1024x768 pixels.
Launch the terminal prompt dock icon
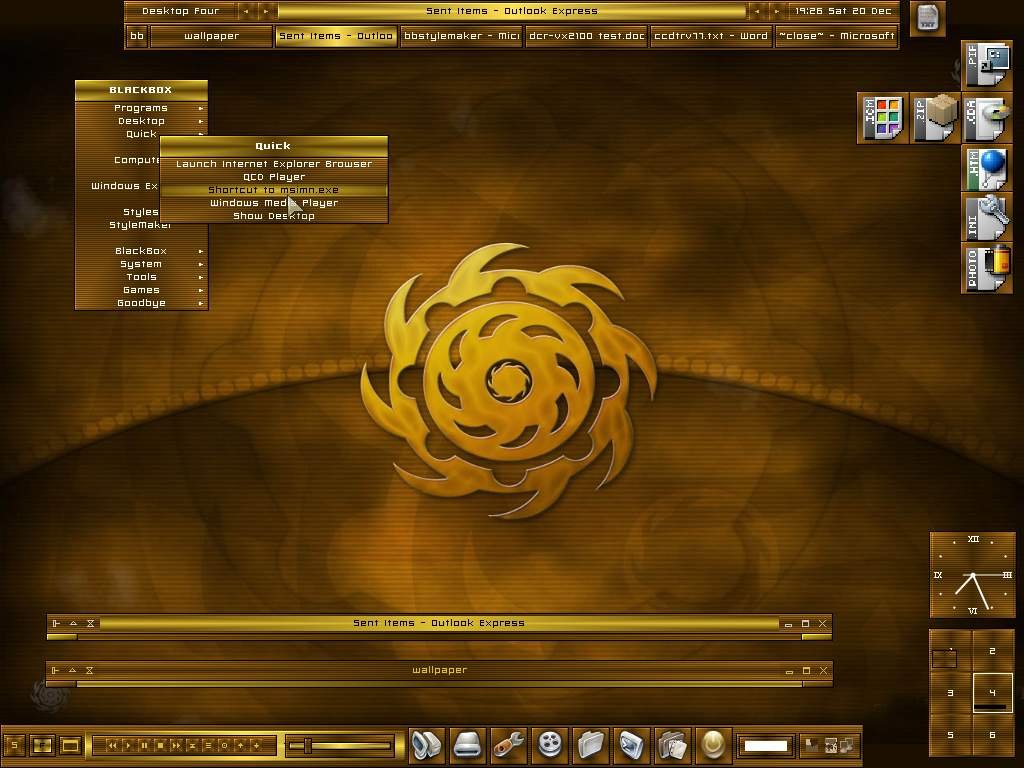click(632, 744)
